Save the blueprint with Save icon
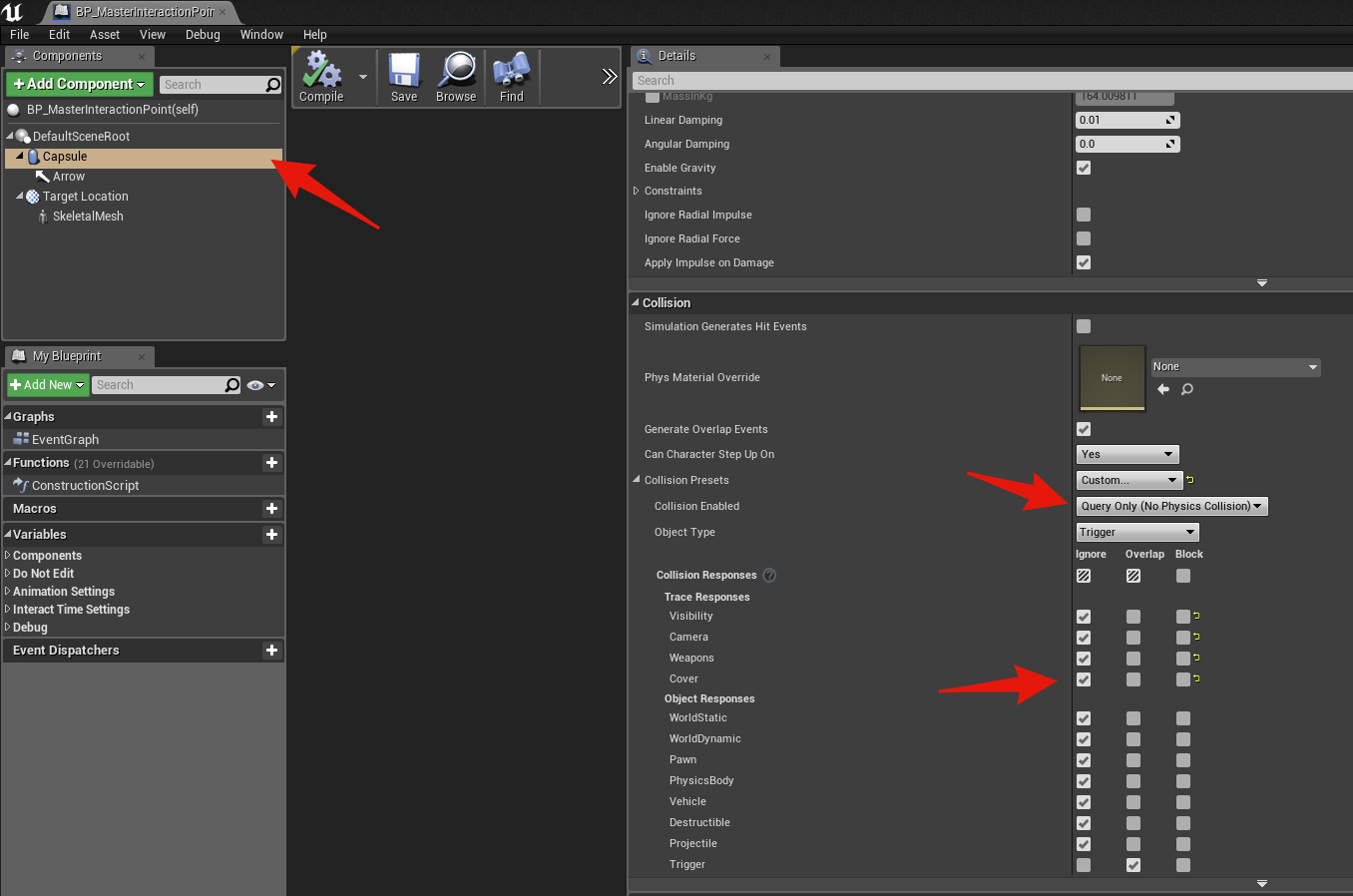Screen dimensions: 1353x896 404,76
